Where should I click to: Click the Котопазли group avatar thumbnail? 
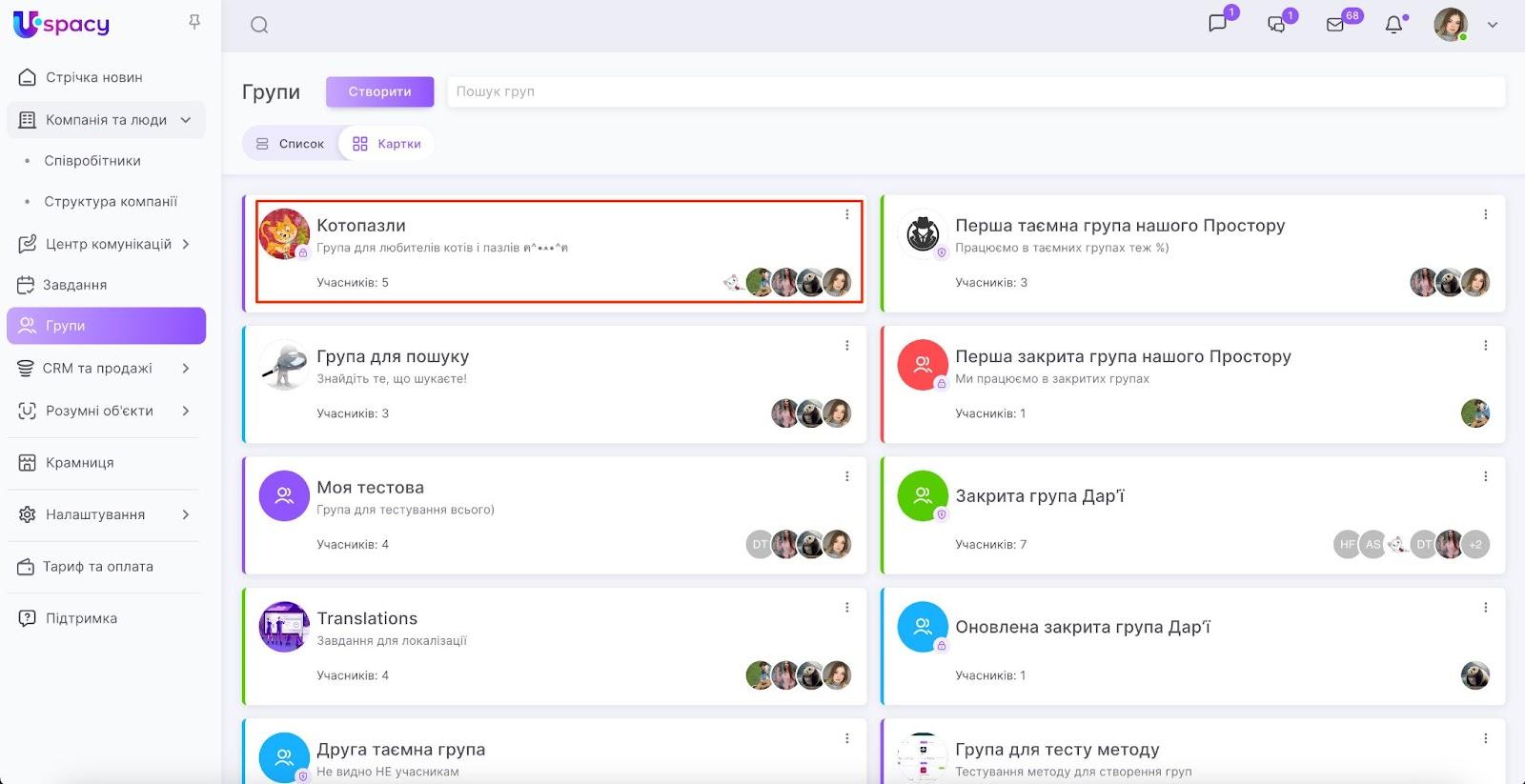pyautogui.click(x=284, y=234)
